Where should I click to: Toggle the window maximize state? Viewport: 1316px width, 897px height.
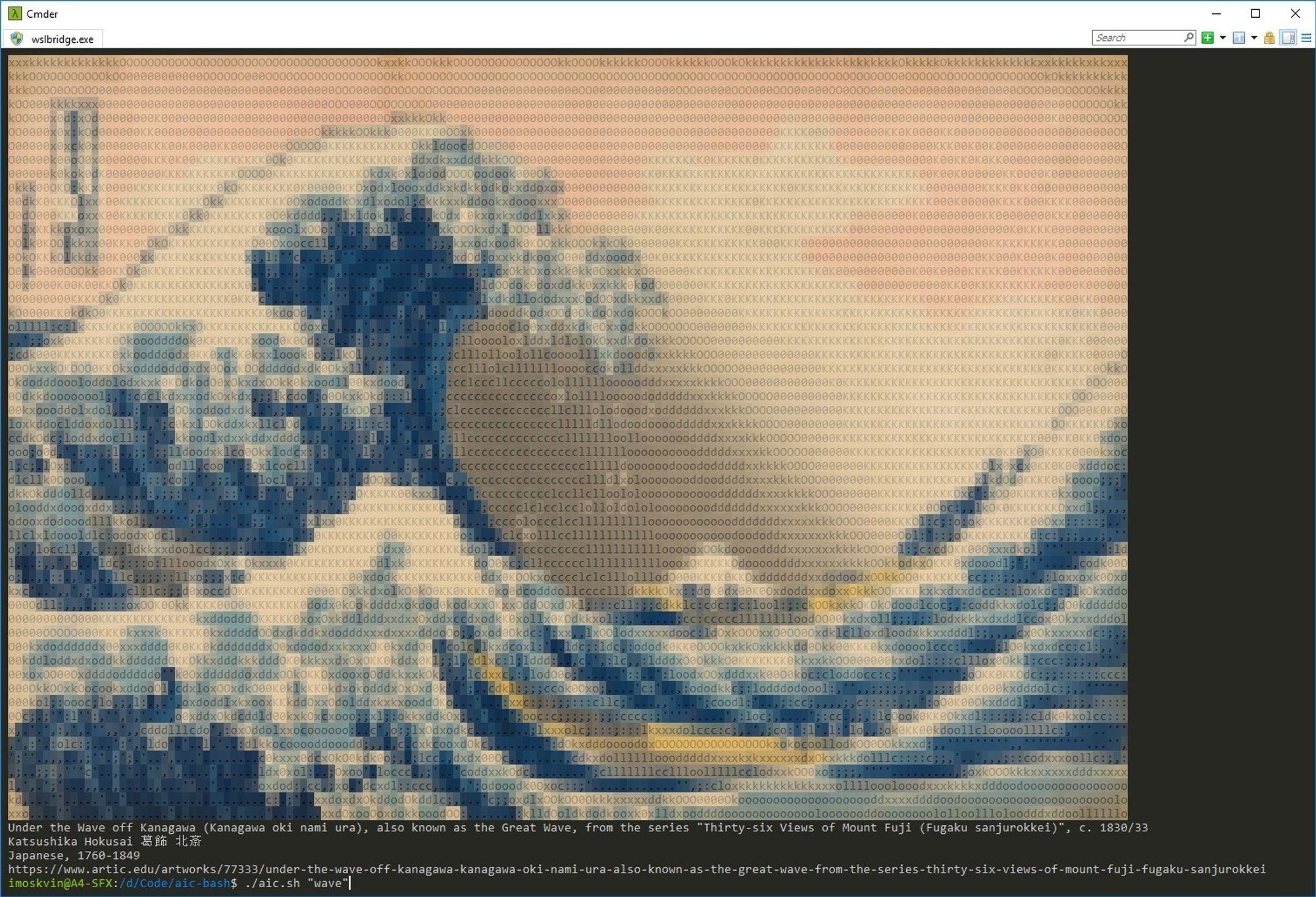click(1256, 13)
